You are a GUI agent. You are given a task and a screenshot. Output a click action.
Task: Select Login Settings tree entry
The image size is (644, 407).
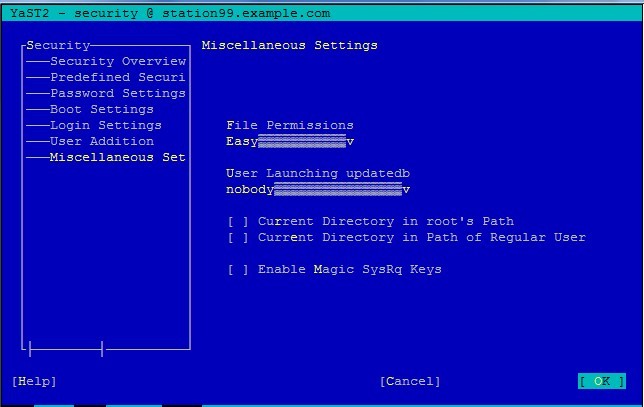pyautogui.click(x=106, y=125)
